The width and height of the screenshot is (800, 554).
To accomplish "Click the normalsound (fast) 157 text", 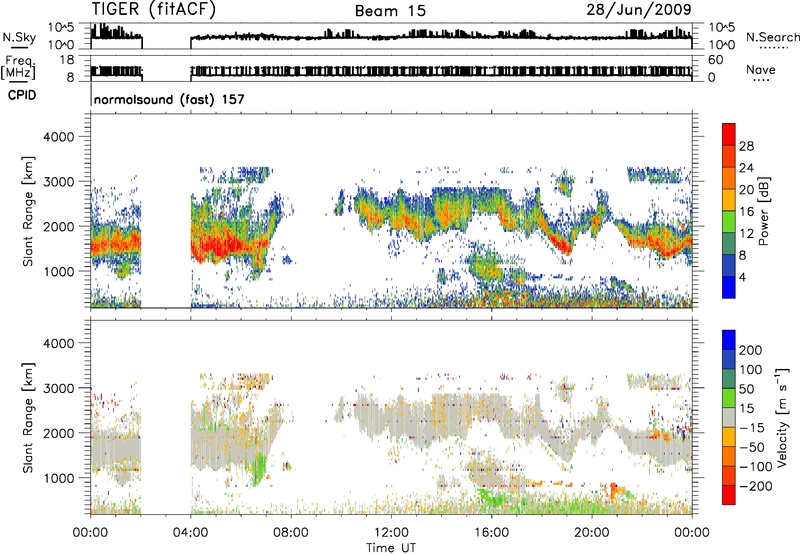I will point(169,99).
